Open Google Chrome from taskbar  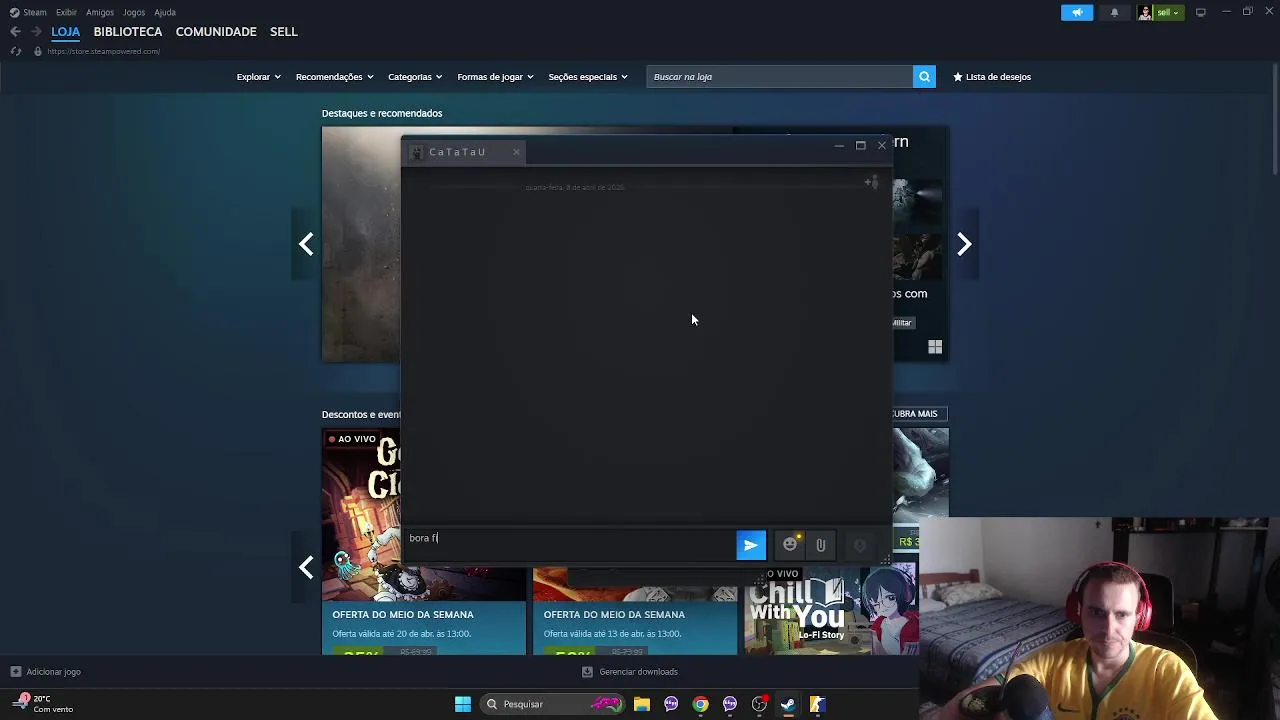700,704
